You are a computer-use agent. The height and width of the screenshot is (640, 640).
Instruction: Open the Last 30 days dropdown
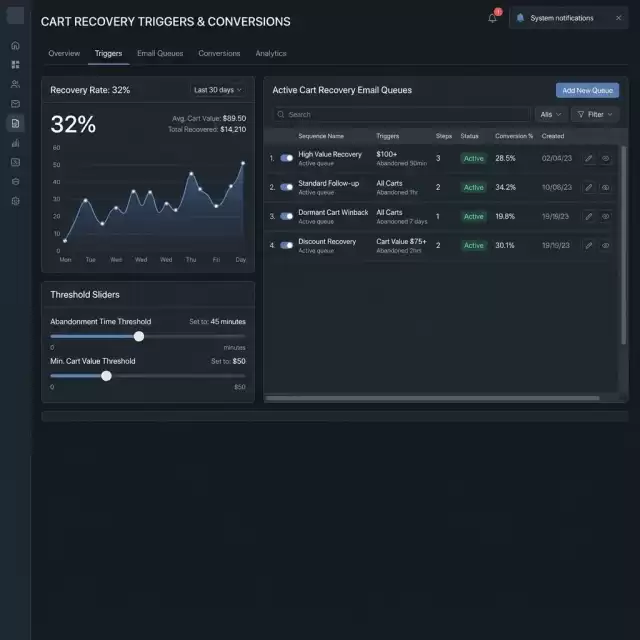click(218, 90)
